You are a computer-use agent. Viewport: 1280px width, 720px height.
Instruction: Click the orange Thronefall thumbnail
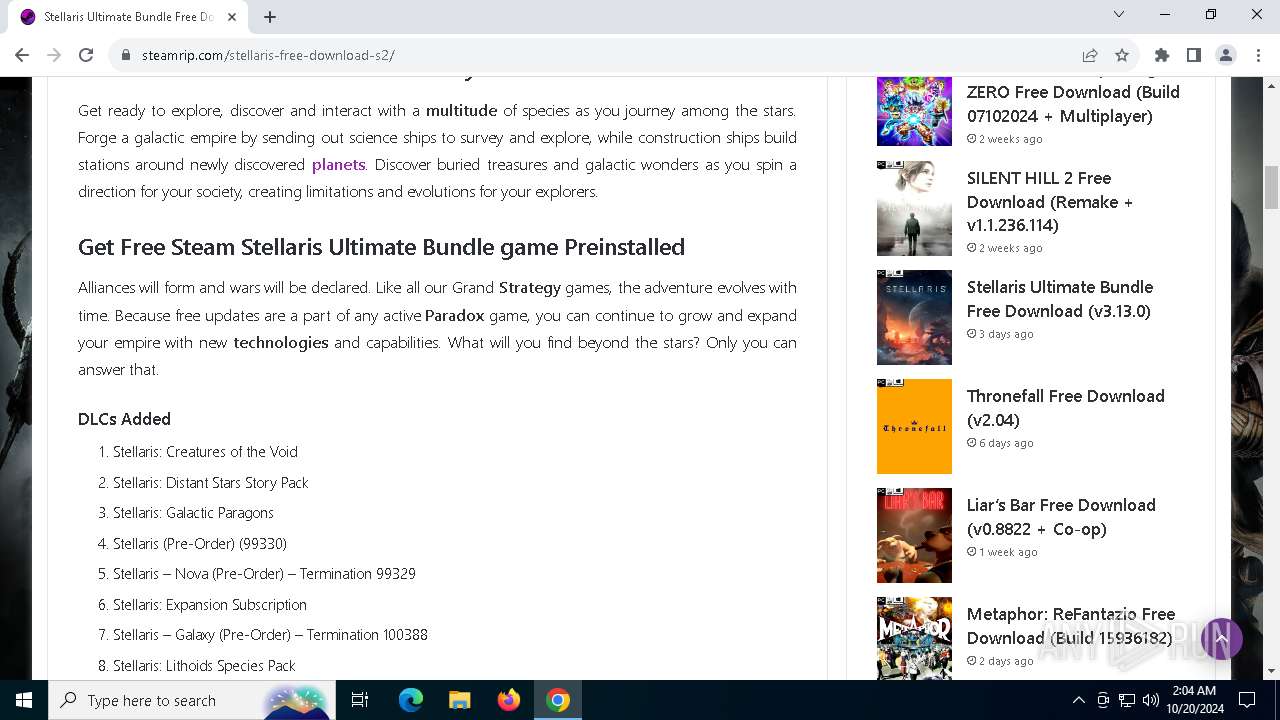[914, 426]
